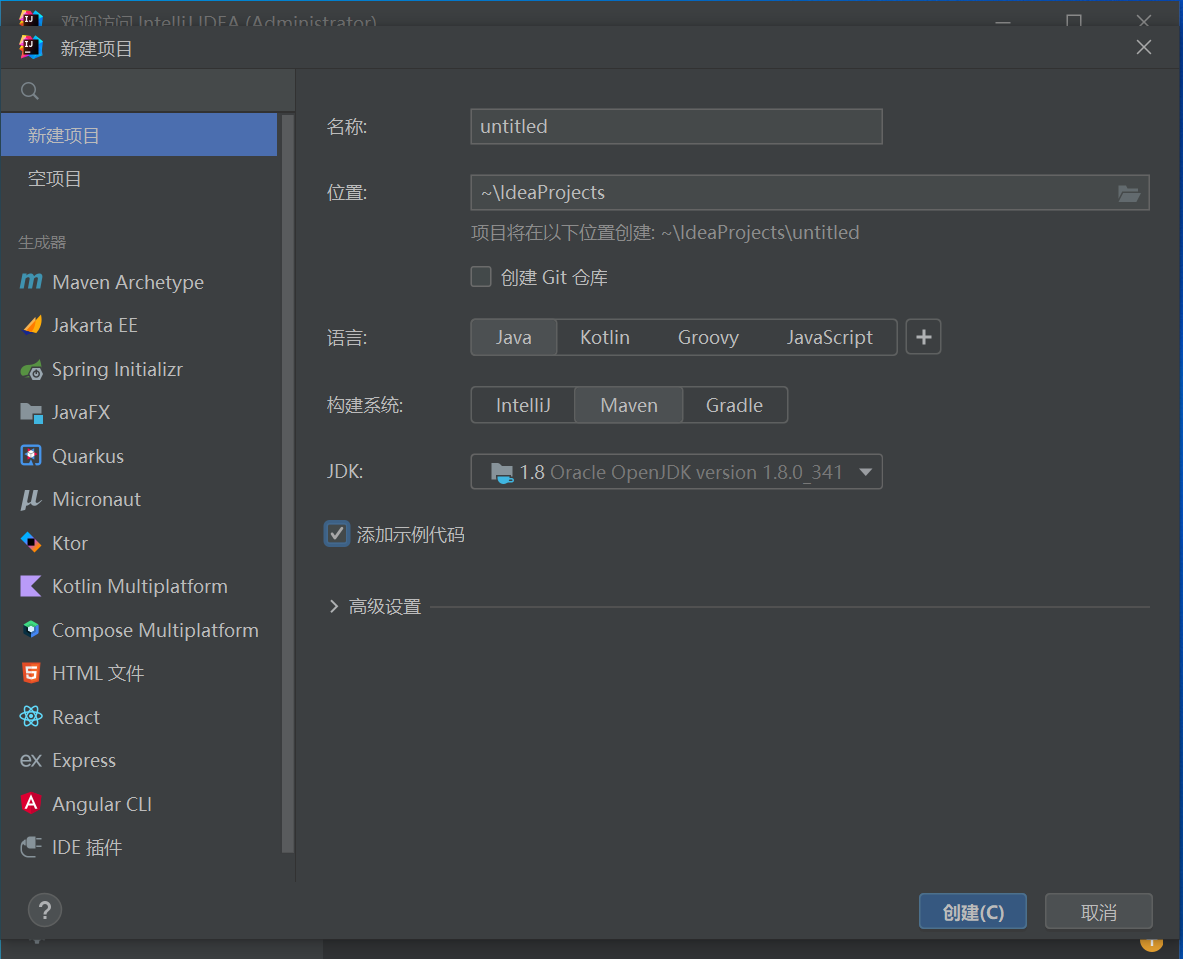The width and height of the screenshot is (1183, 959).
Task: Expand the 高级设置 section
Action: pos(334,606)
